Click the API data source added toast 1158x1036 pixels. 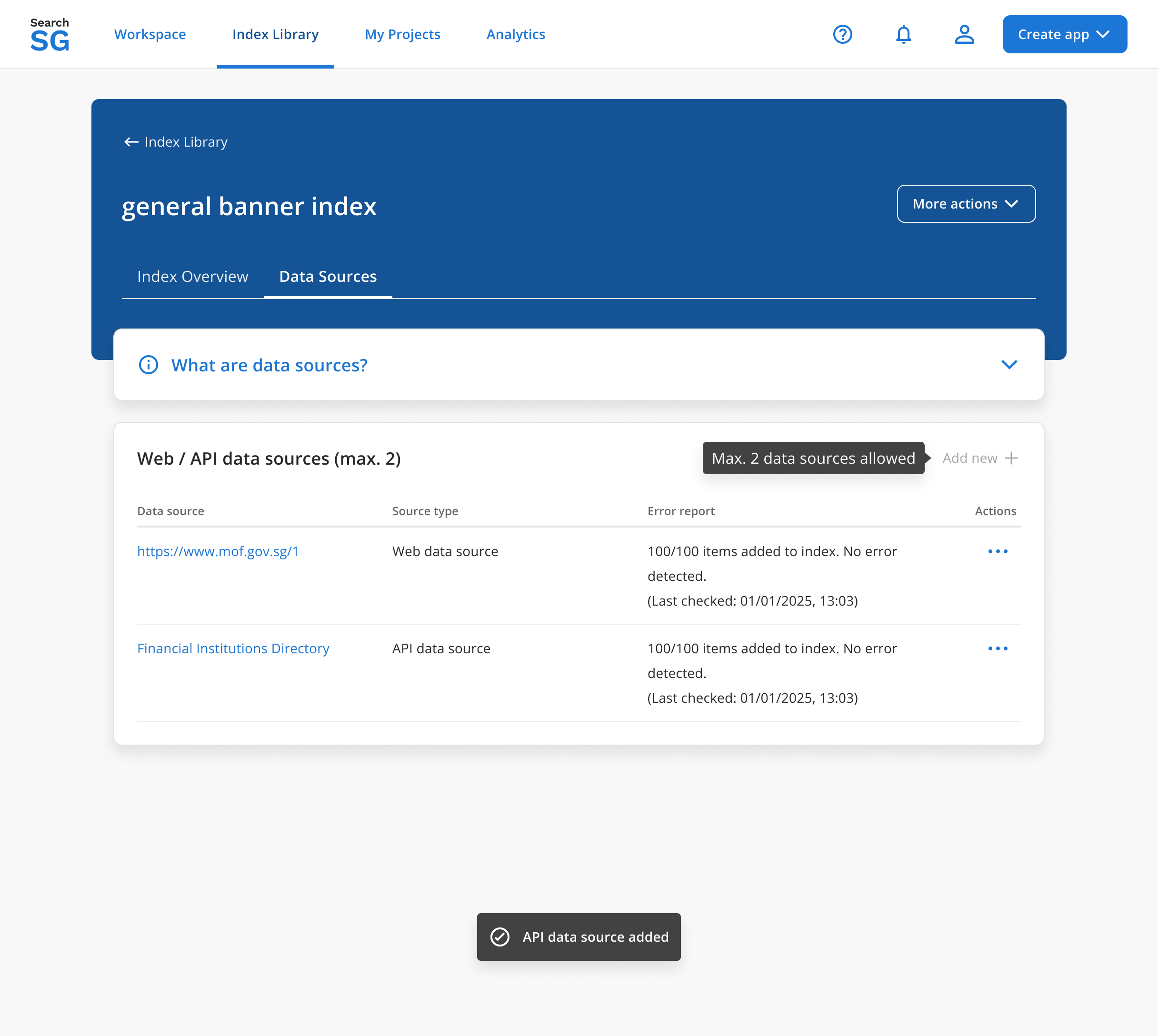(579, 937)
